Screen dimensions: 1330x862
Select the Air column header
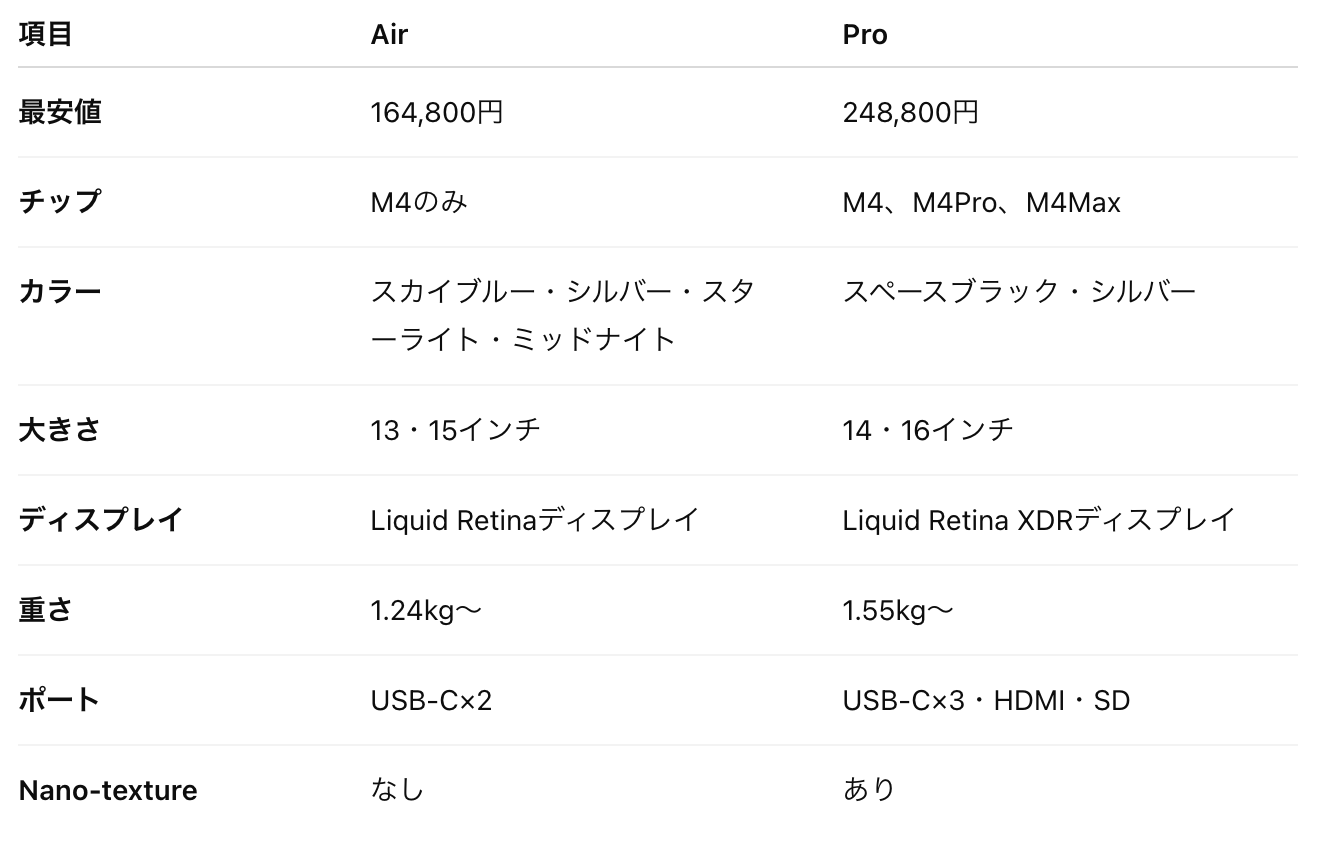pos(389,34)
